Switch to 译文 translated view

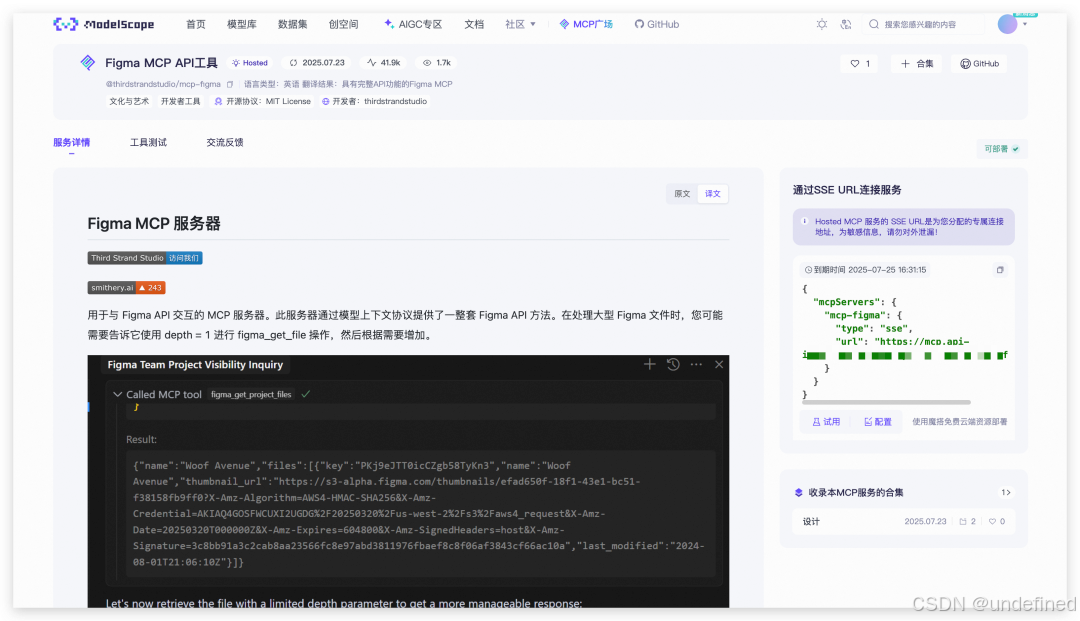point(712,193)
